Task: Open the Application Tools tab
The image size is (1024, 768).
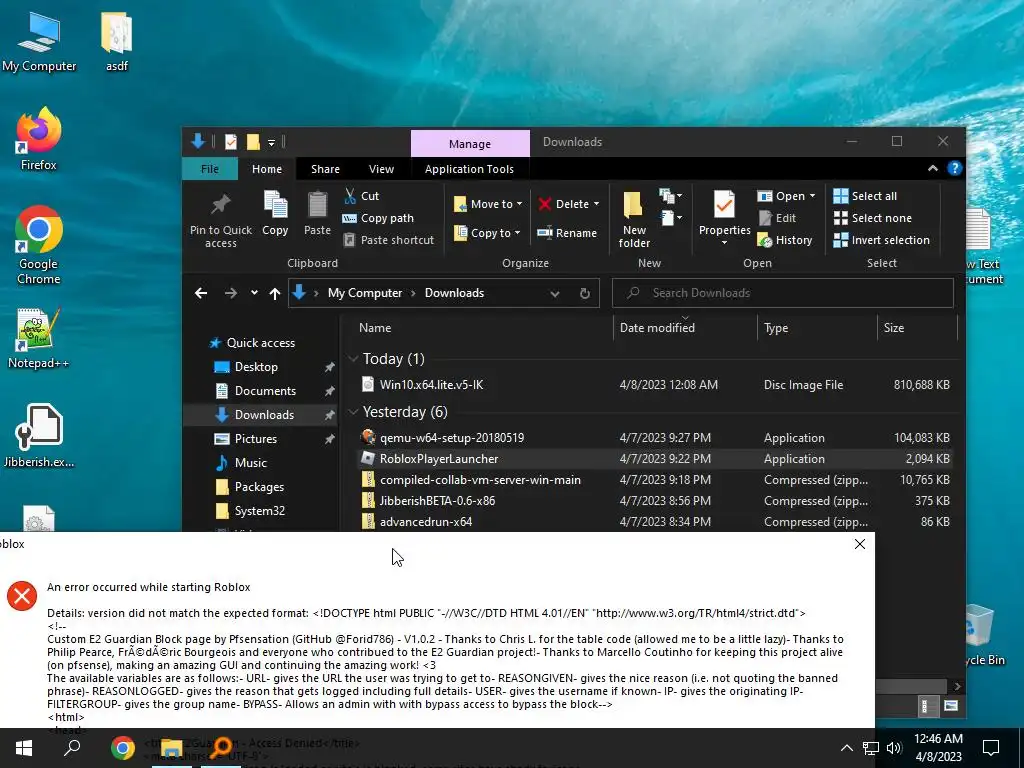Action: pyautogui.click(x=469, y=168)
